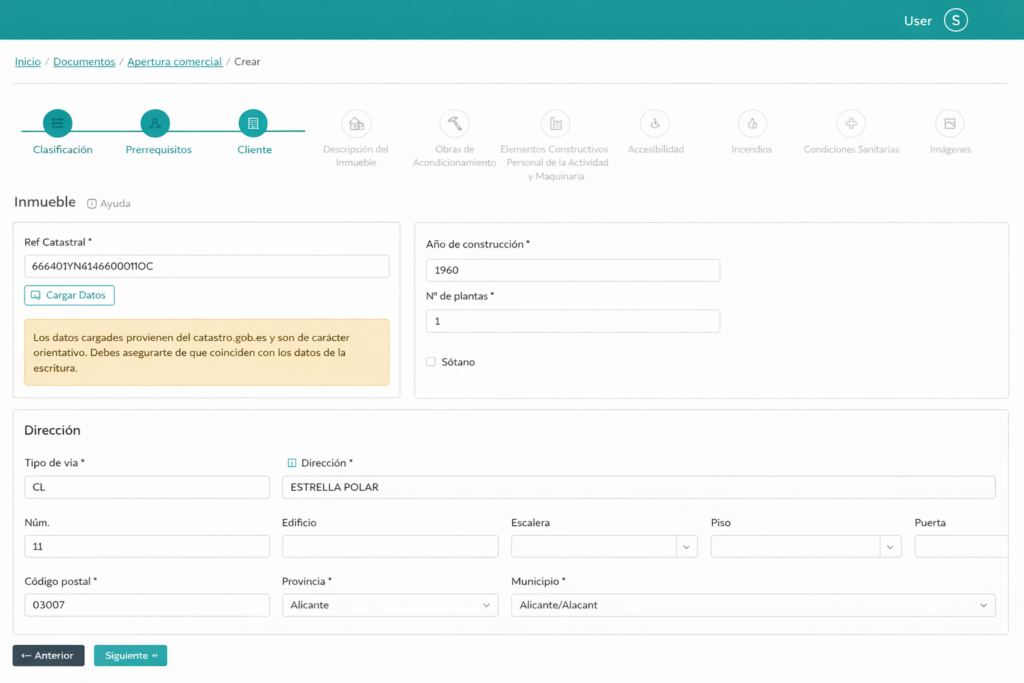Open the Descripción del Inmueble step icon
This screenshot has width=1024, height=683.
click(x=355, y=123)
